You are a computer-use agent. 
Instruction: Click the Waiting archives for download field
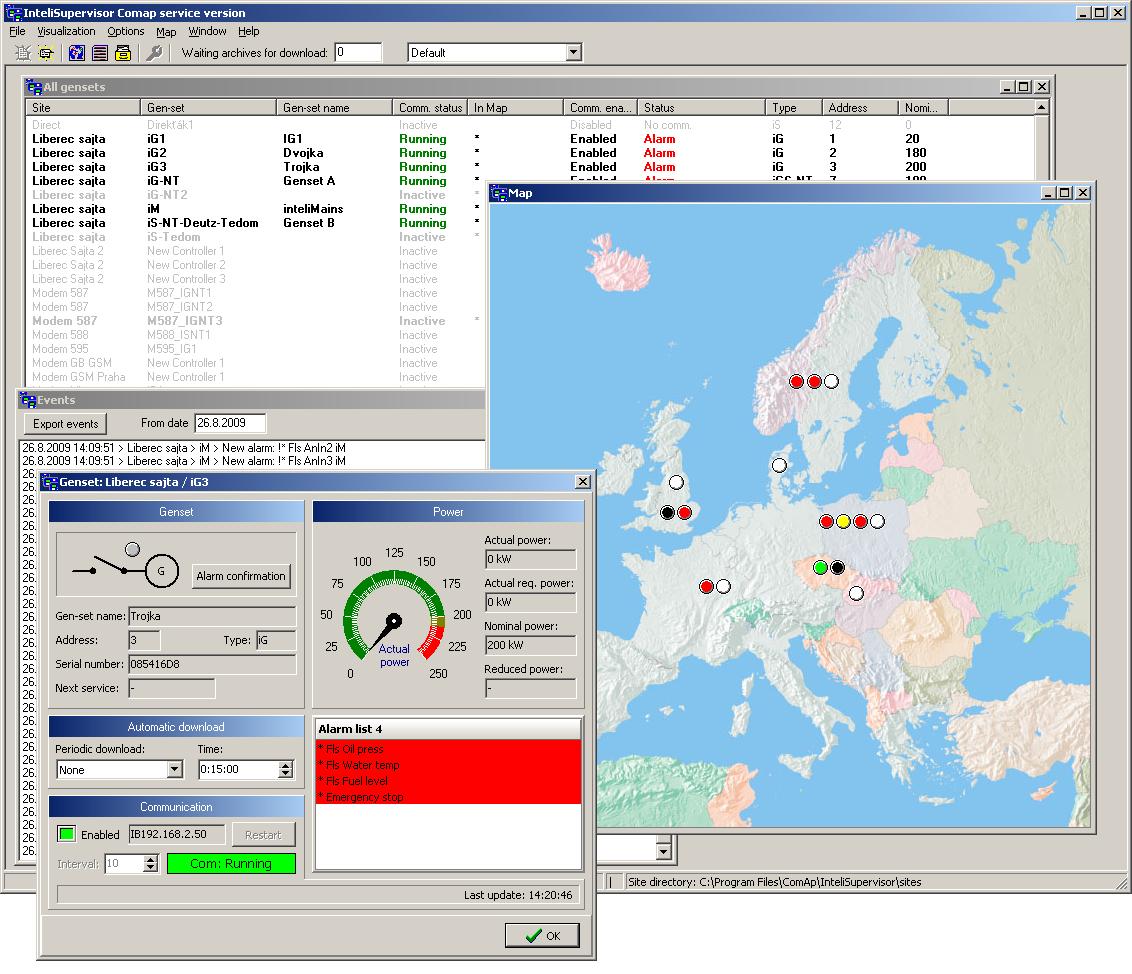point(358,52)
